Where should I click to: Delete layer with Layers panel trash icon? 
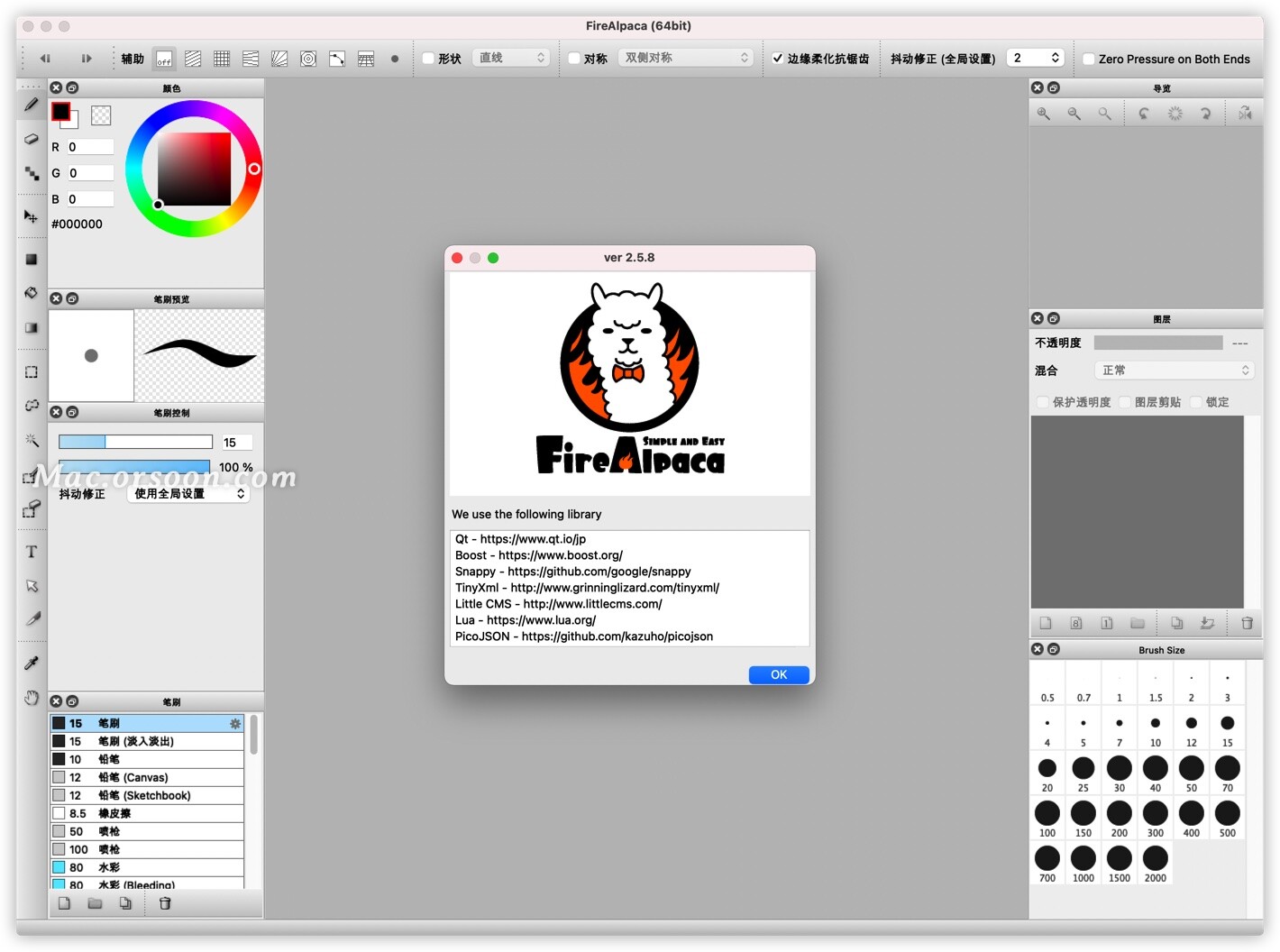pos(1248,623)
